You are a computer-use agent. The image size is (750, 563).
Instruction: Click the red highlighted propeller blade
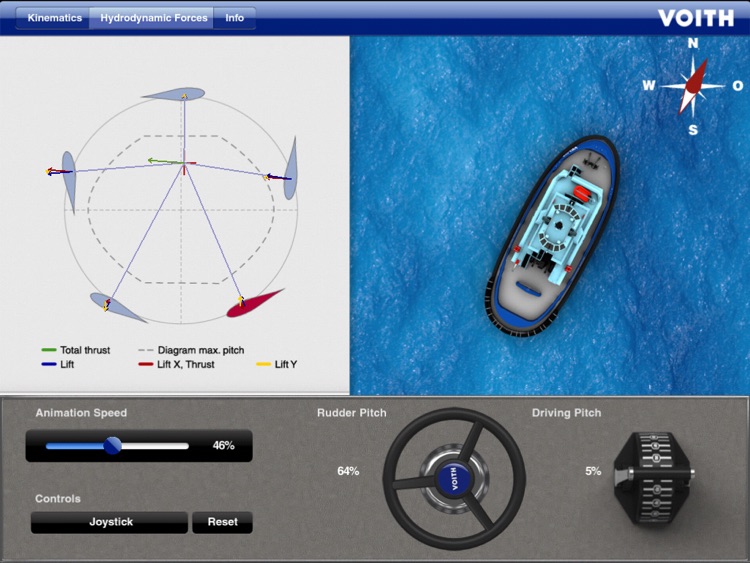click(x=254, y=304)
